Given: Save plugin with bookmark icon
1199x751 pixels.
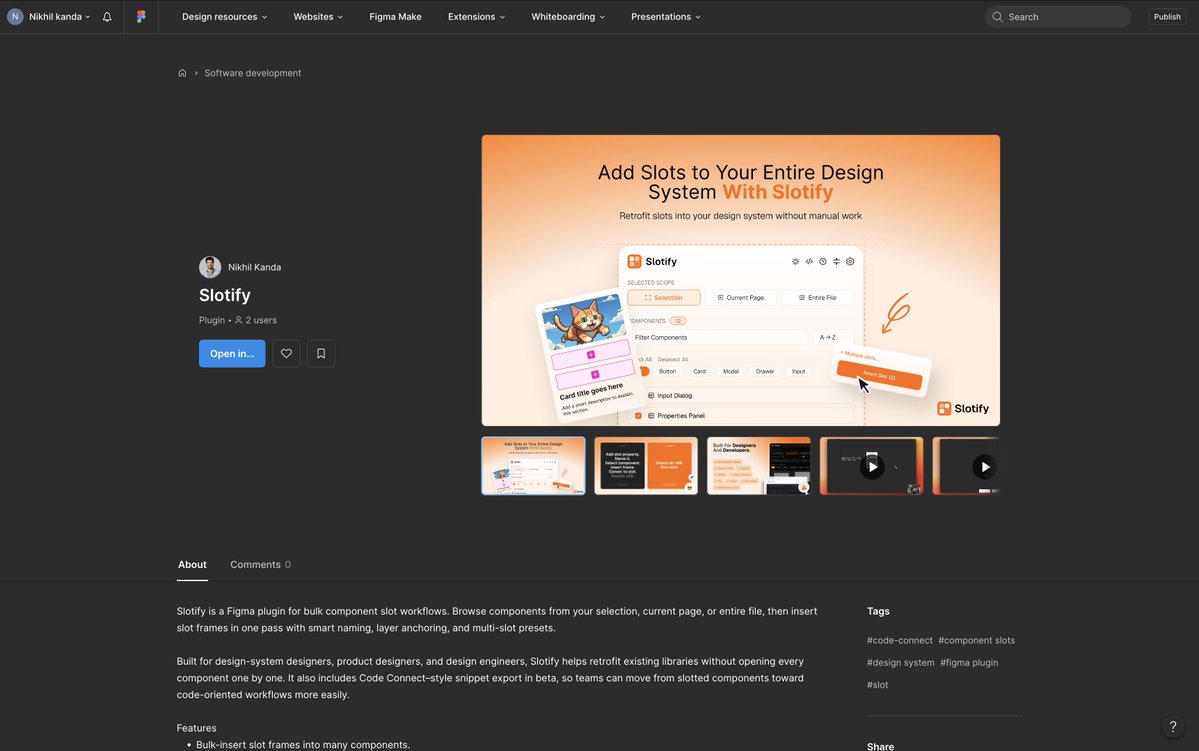Looking at the screenshot, I should (321, 353).
